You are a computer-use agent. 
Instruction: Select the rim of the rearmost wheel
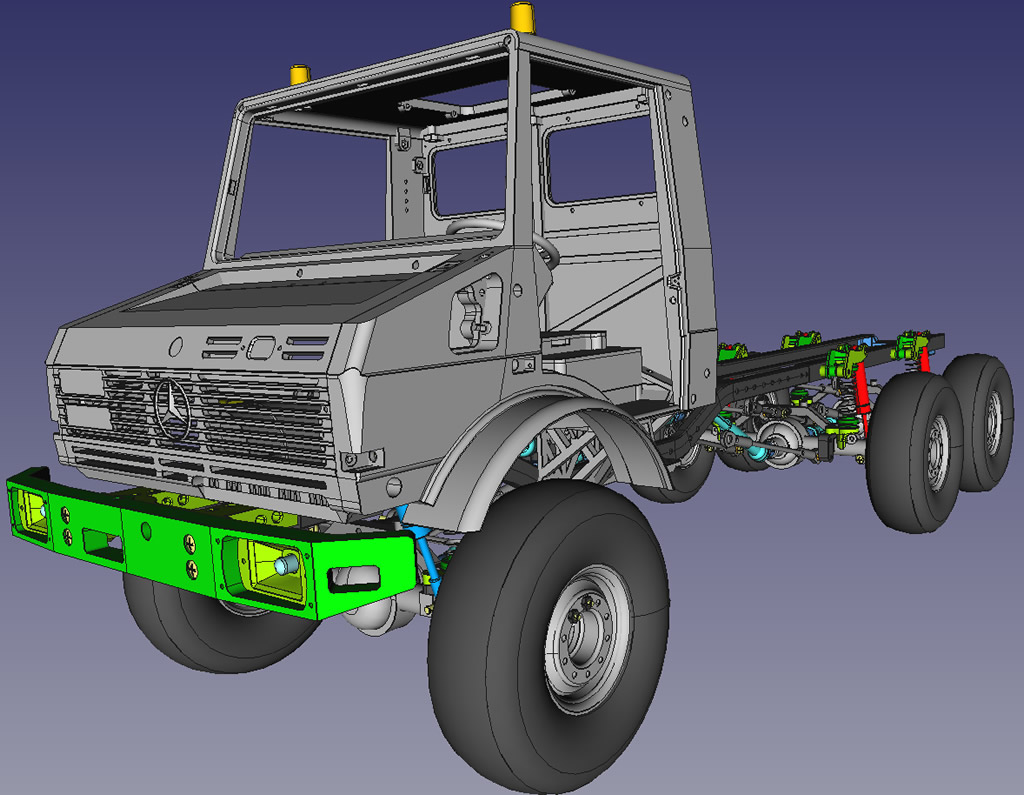pos(995,422)
